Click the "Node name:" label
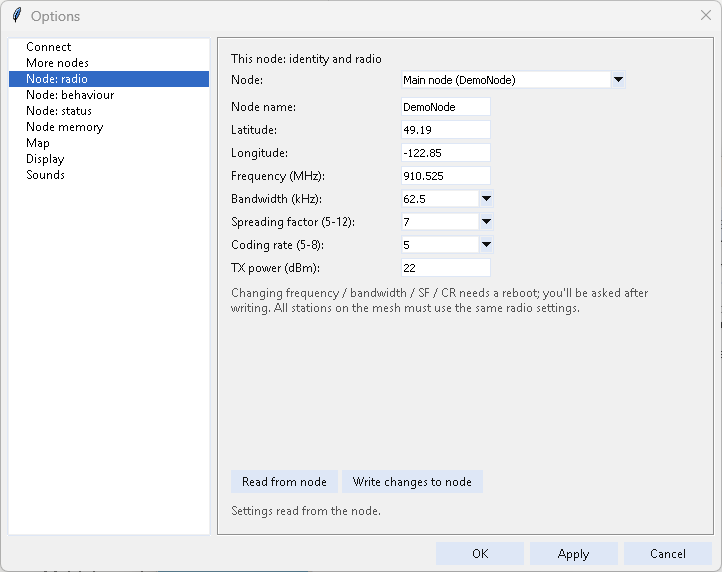The image size is (722, 572). (x=263, y=107)
